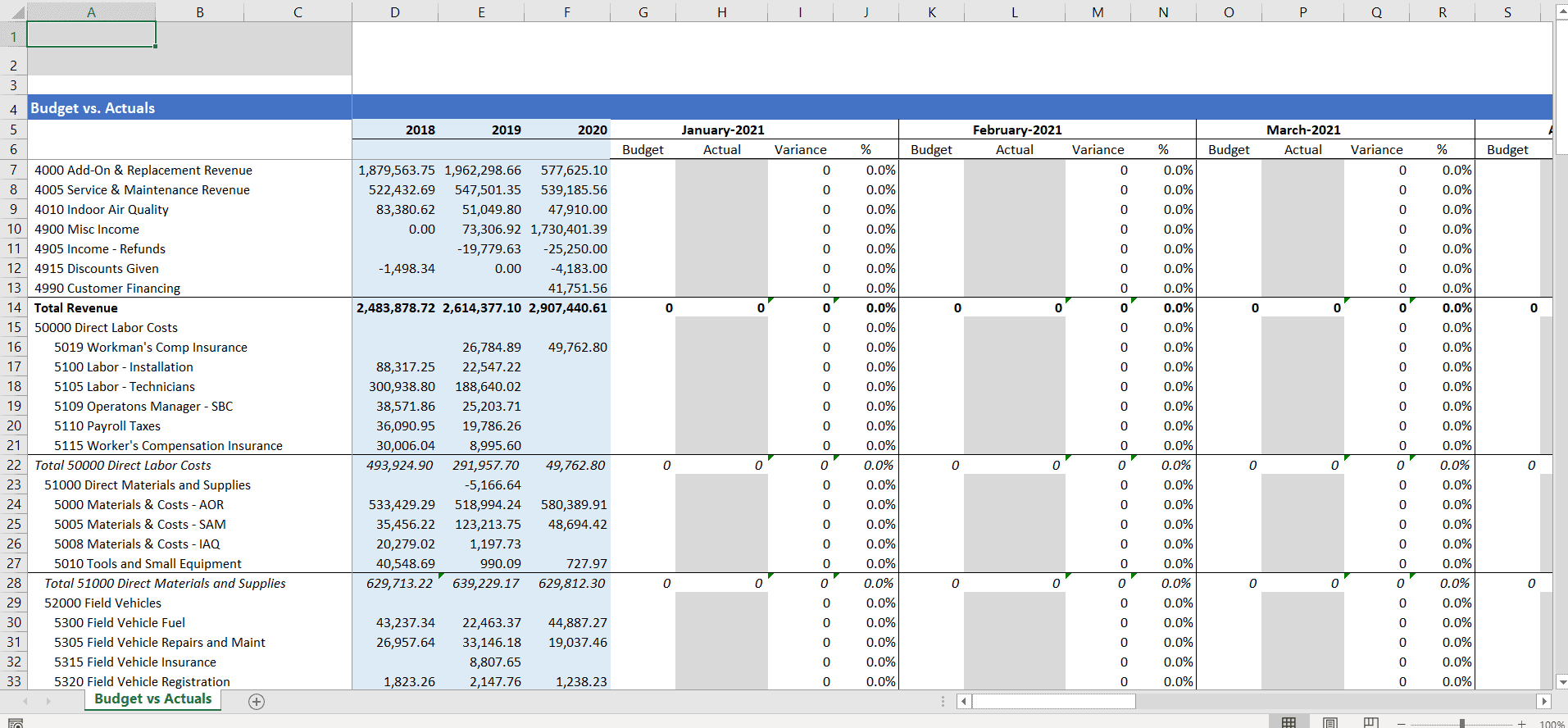1568x728 pixels.
Task: Click horizontal scrollbar left arrow
Action: (964, 701)
